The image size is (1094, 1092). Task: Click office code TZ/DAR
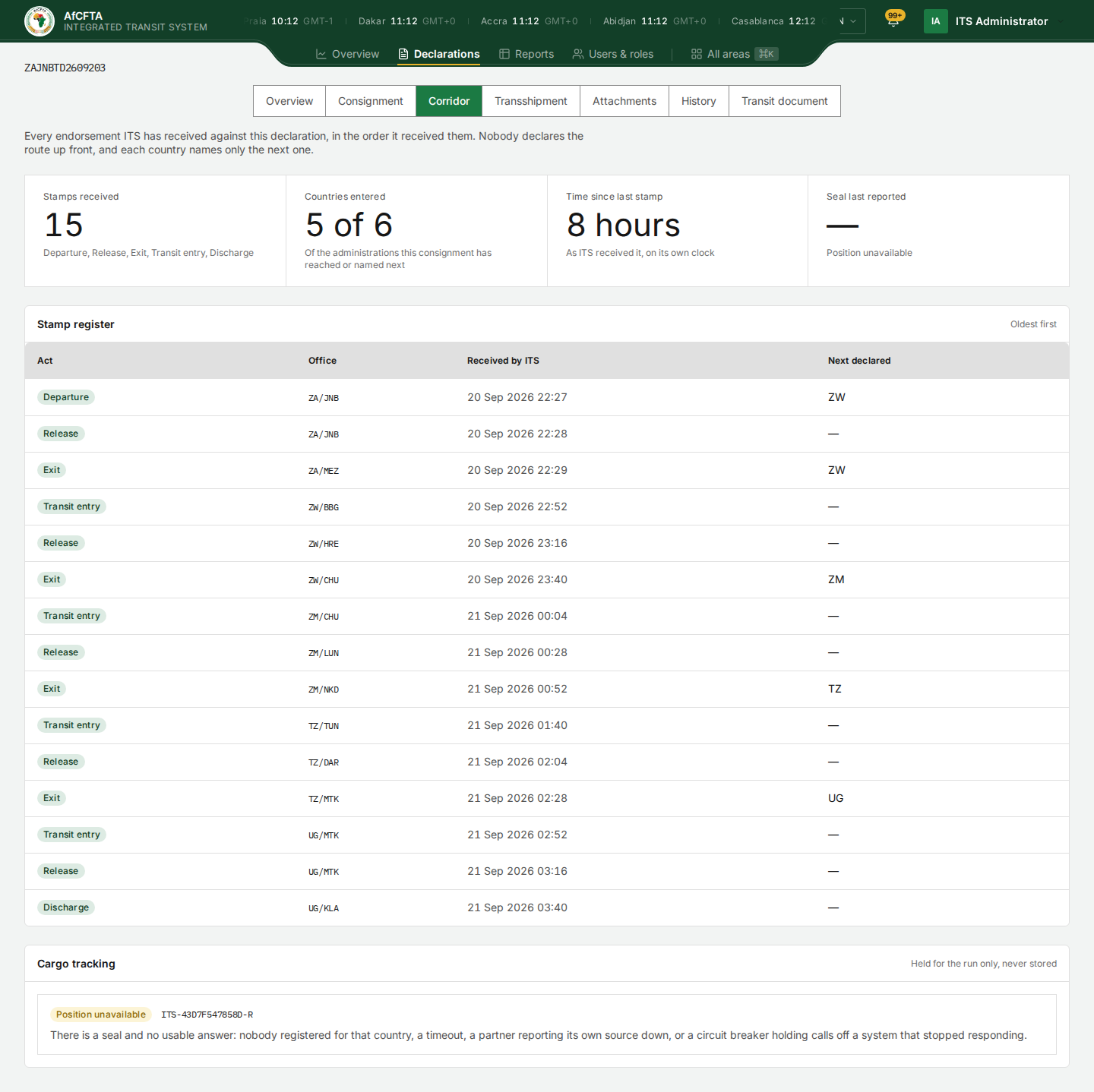coord(324,762)
